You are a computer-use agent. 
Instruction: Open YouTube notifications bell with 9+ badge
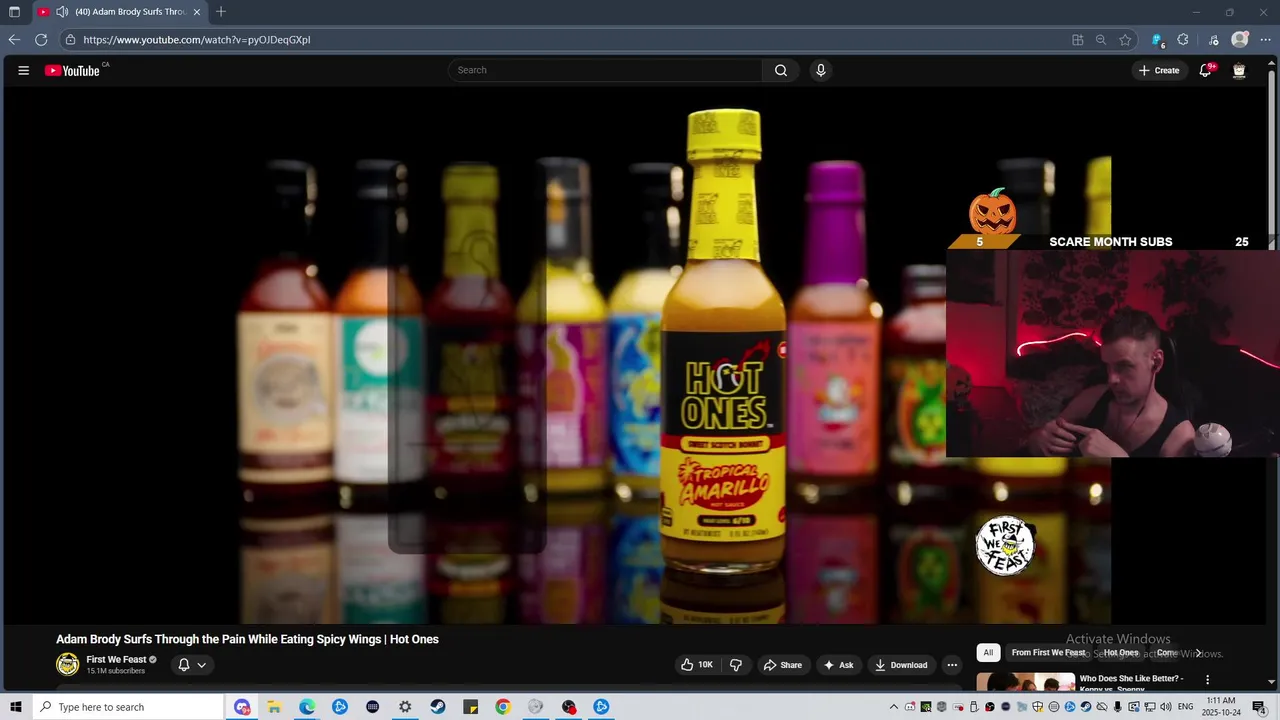[x=1206, y=70]
